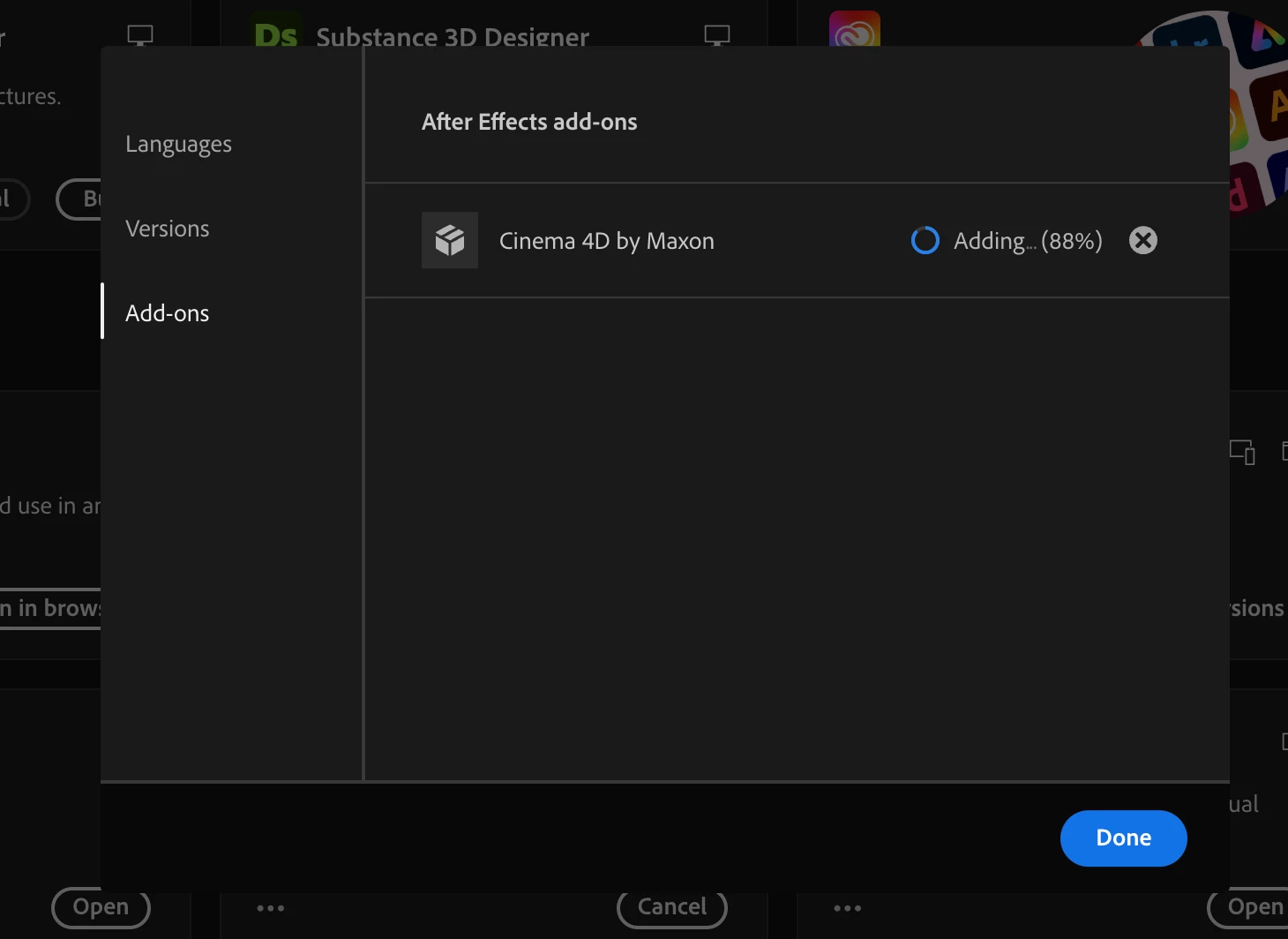The width and height of the screenshot is (1288, 939).
Task: Click the desktop monitor icon at top left
Action: click(140, 35)
